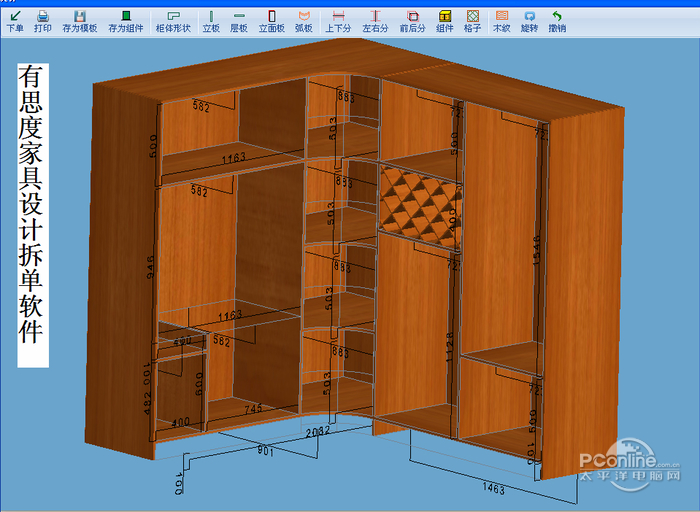Select the 立面板 facade panel tool

click(x=271, y=21)
